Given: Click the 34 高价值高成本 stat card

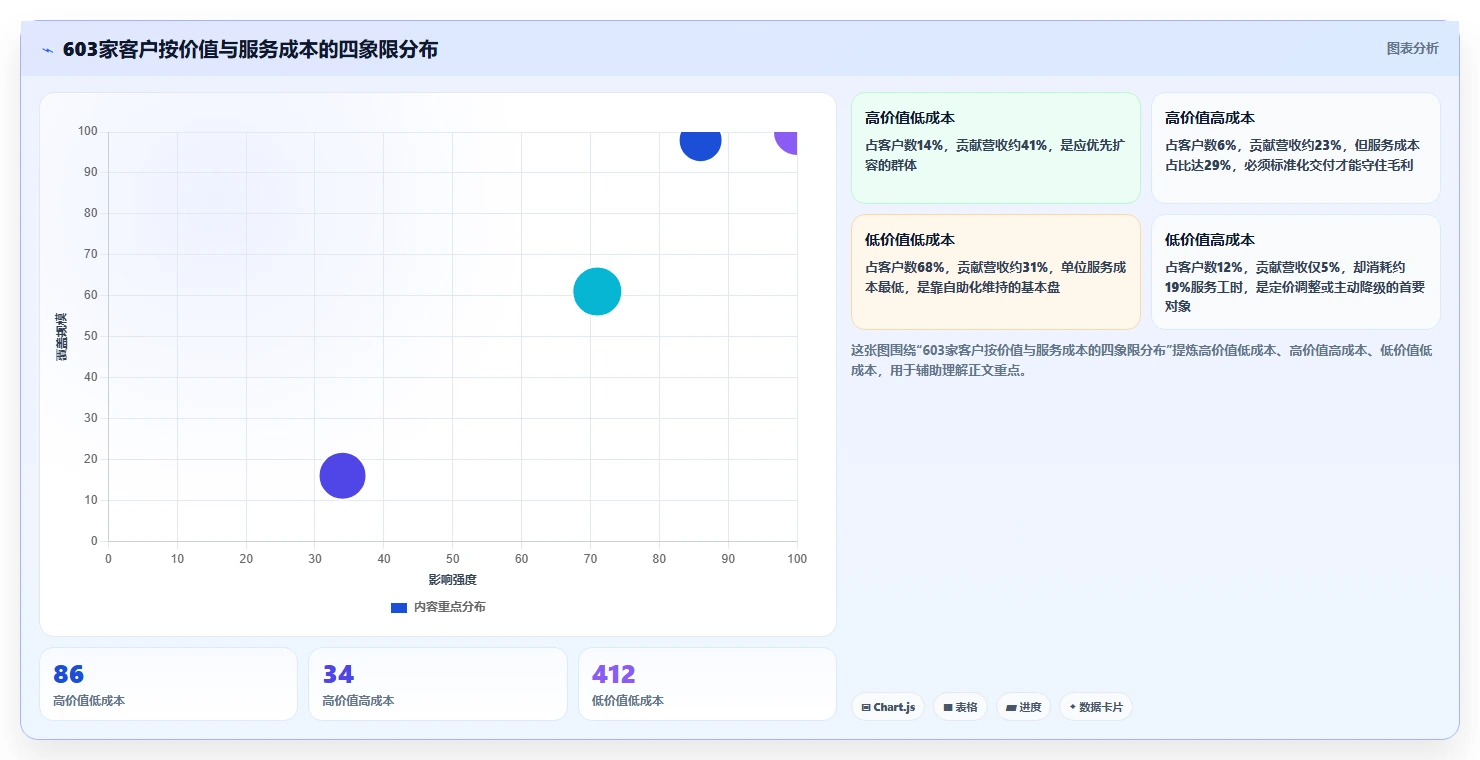Looking at the screenshot, I should point(437,684).
